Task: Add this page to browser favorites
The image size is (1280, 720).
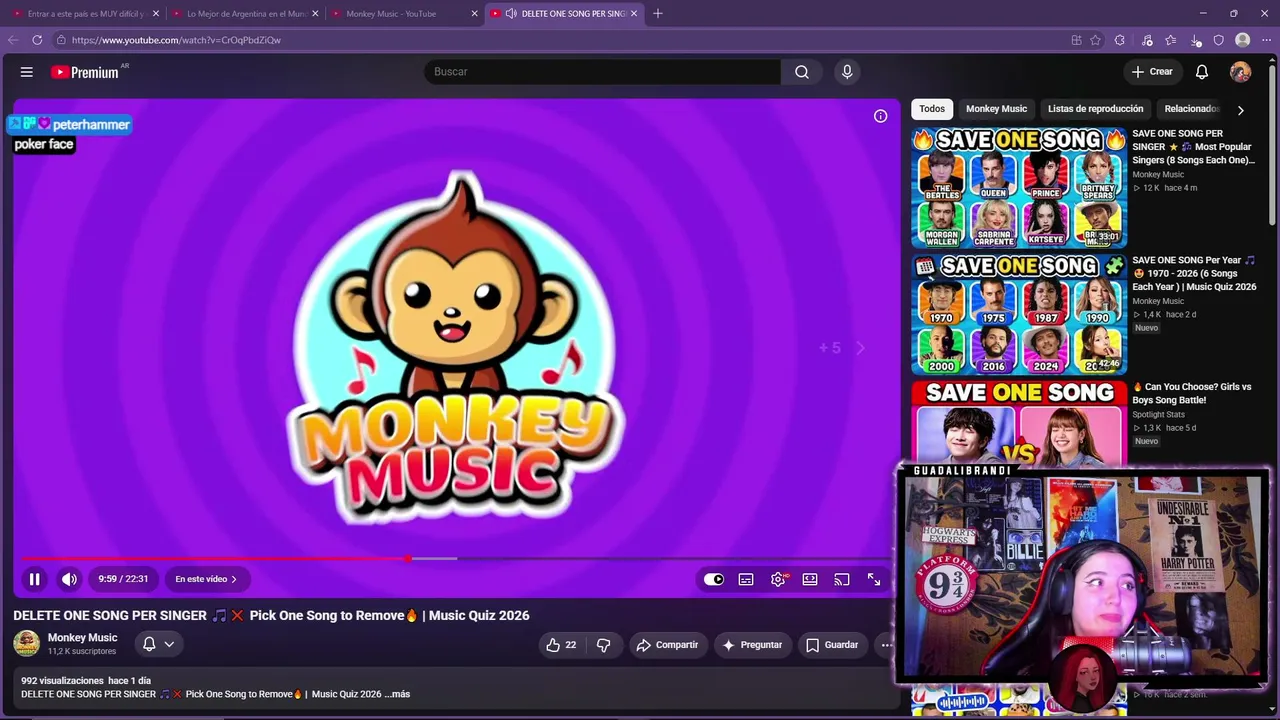Action: tap(1096, 40)
